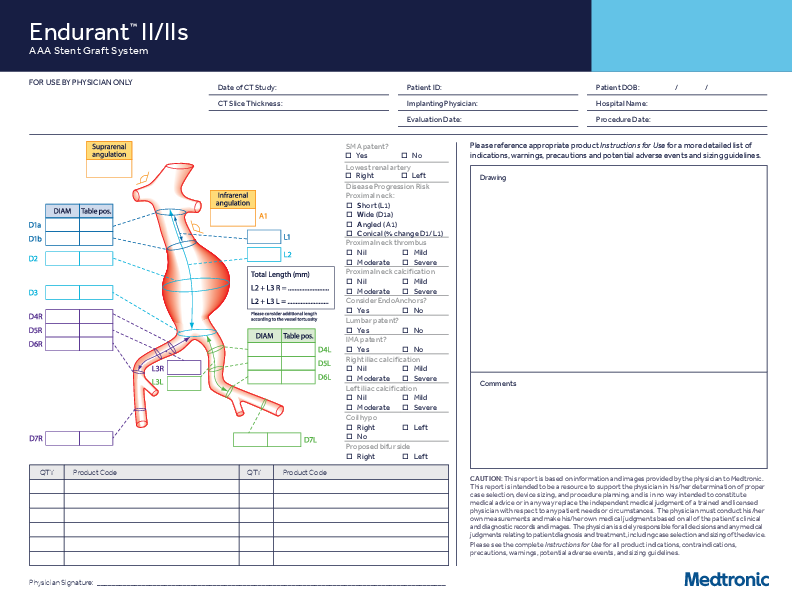Click the Procedure Date field

677,120
